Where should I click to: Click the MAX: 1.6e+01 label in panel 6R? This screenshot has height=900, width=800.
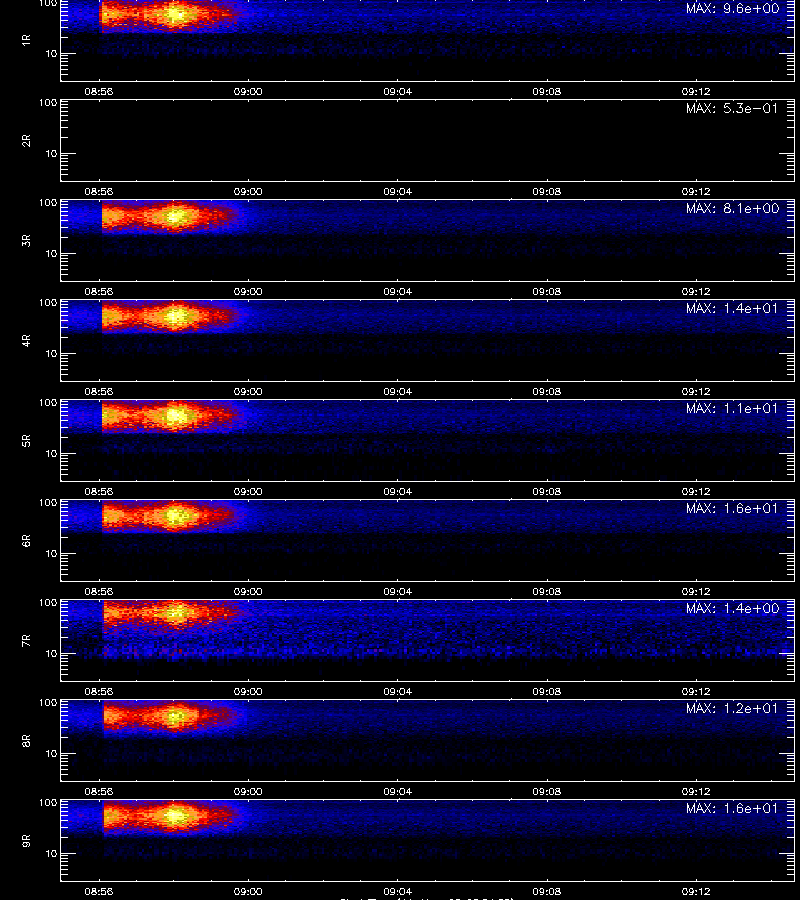coord(732,508)
